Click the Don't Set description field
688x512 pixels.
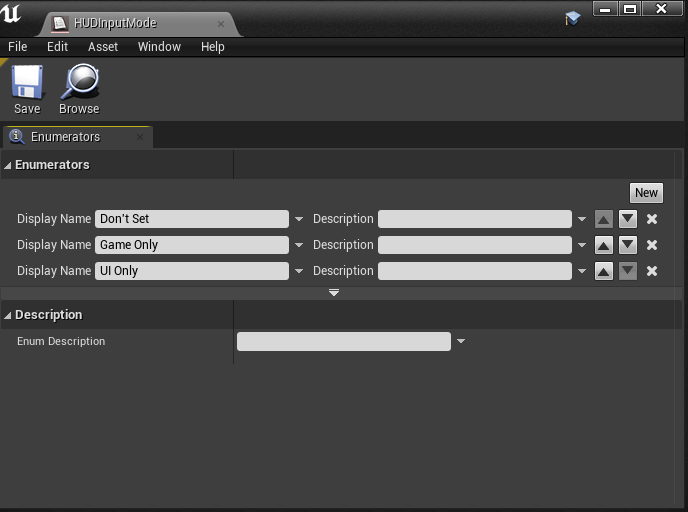(475, 219)
